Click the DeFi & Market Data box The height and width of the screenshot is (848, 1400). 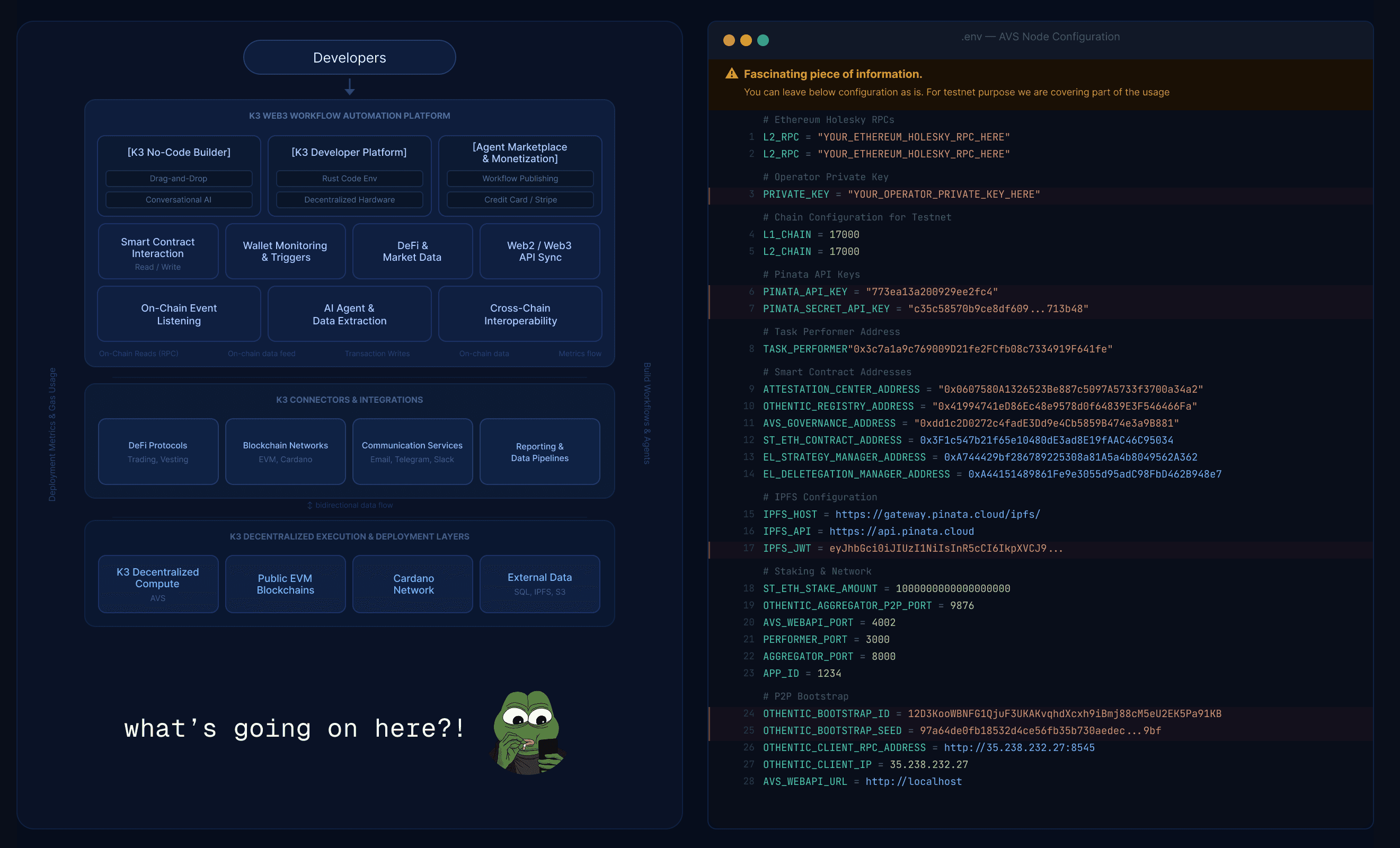[x=412, y=251]
